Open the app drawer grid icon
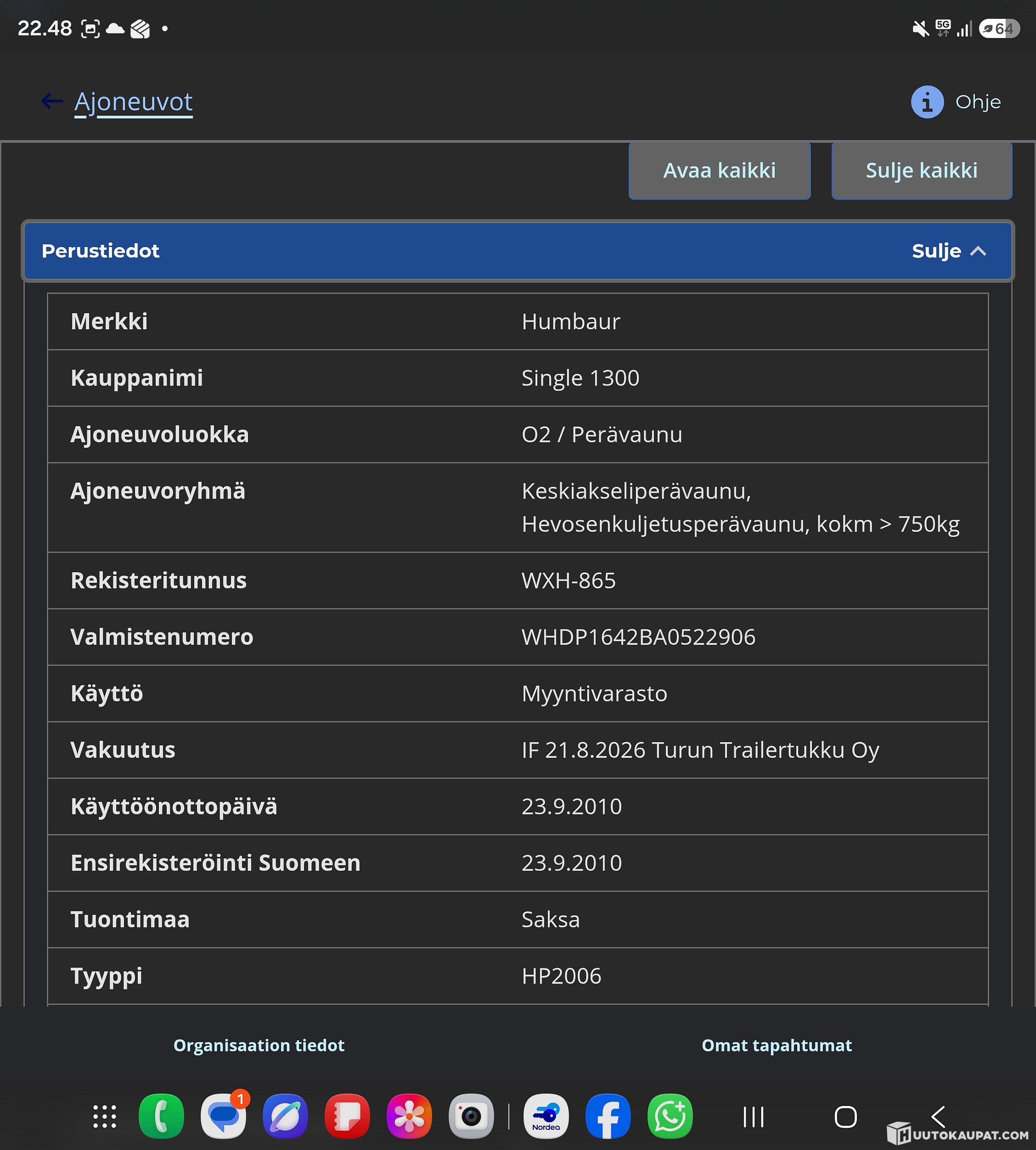The width and height of the screenshot is (1036, 1150). [x=105, y=1116]
